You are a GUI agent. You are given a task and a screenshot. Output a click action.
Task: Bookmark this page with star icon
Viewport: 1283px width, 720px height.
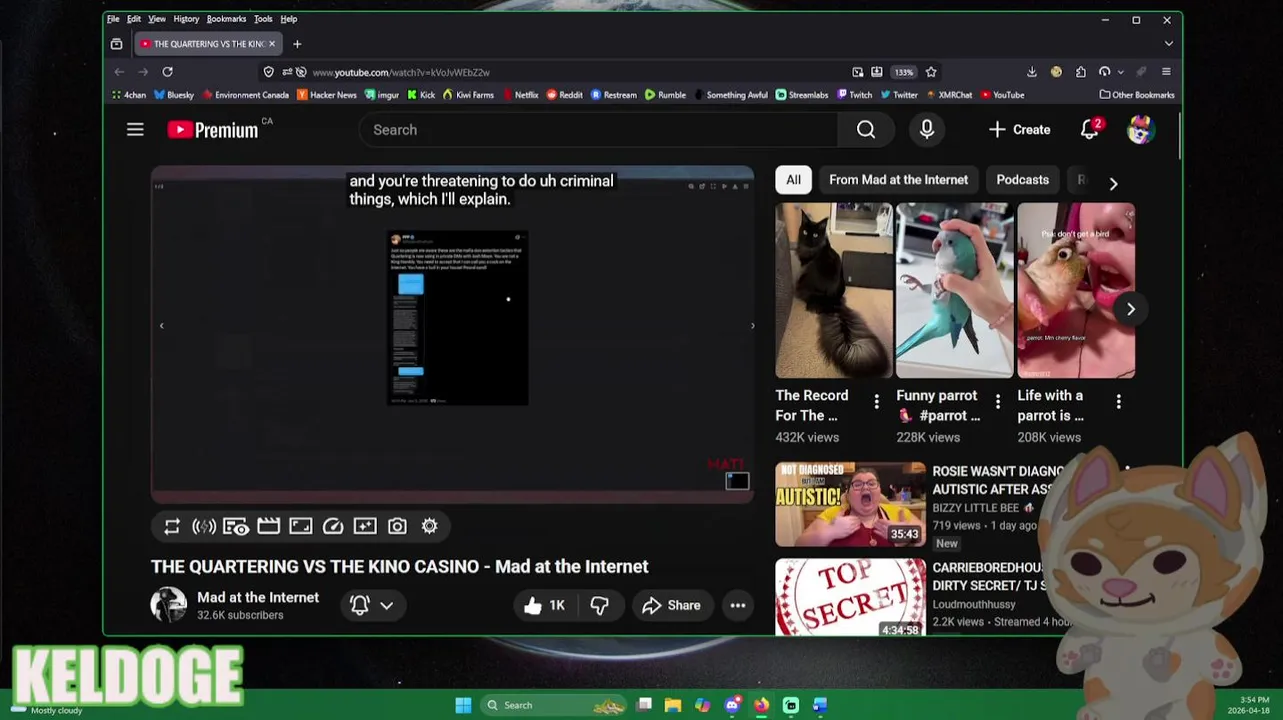(x=931, y=72)
